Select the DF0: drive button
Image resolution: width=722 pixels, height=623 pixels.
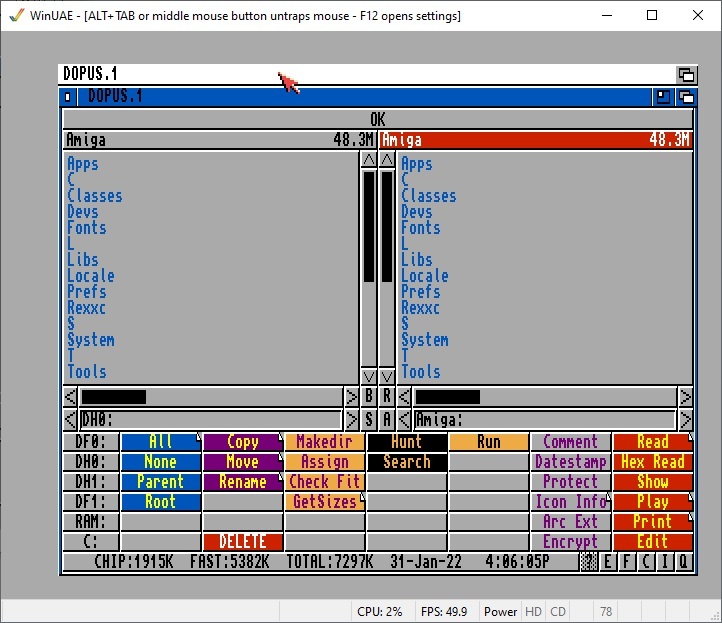pos(91,442)
